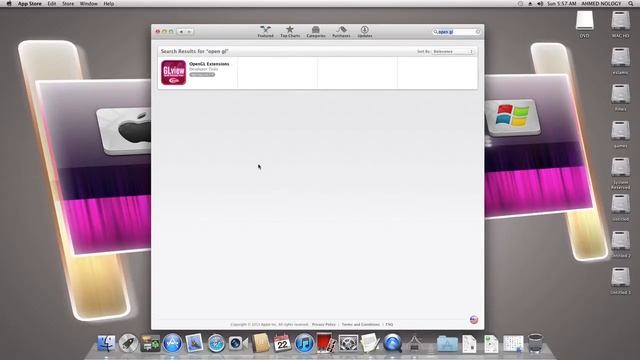Viewport: 640px width, 360px height.
Task: Open the Top Charts section
Action: [290, 31]
